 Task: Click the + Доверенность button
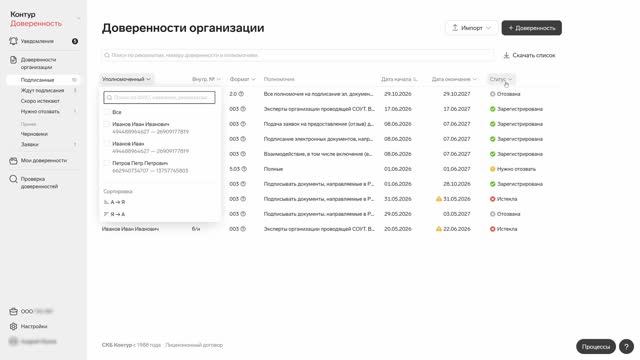(531, 28)
